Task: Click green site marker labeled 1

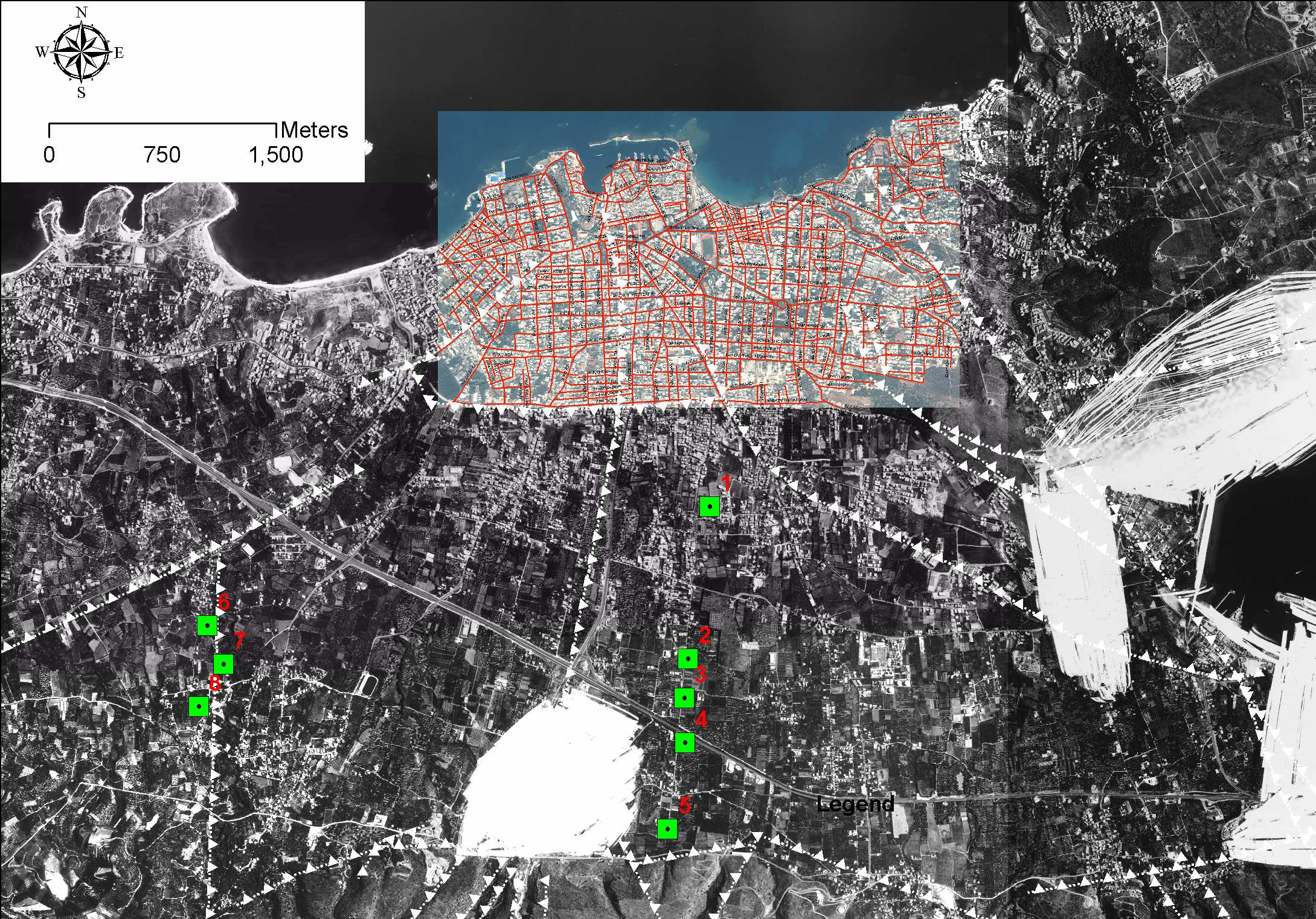Action: click(x=710, y=507)
